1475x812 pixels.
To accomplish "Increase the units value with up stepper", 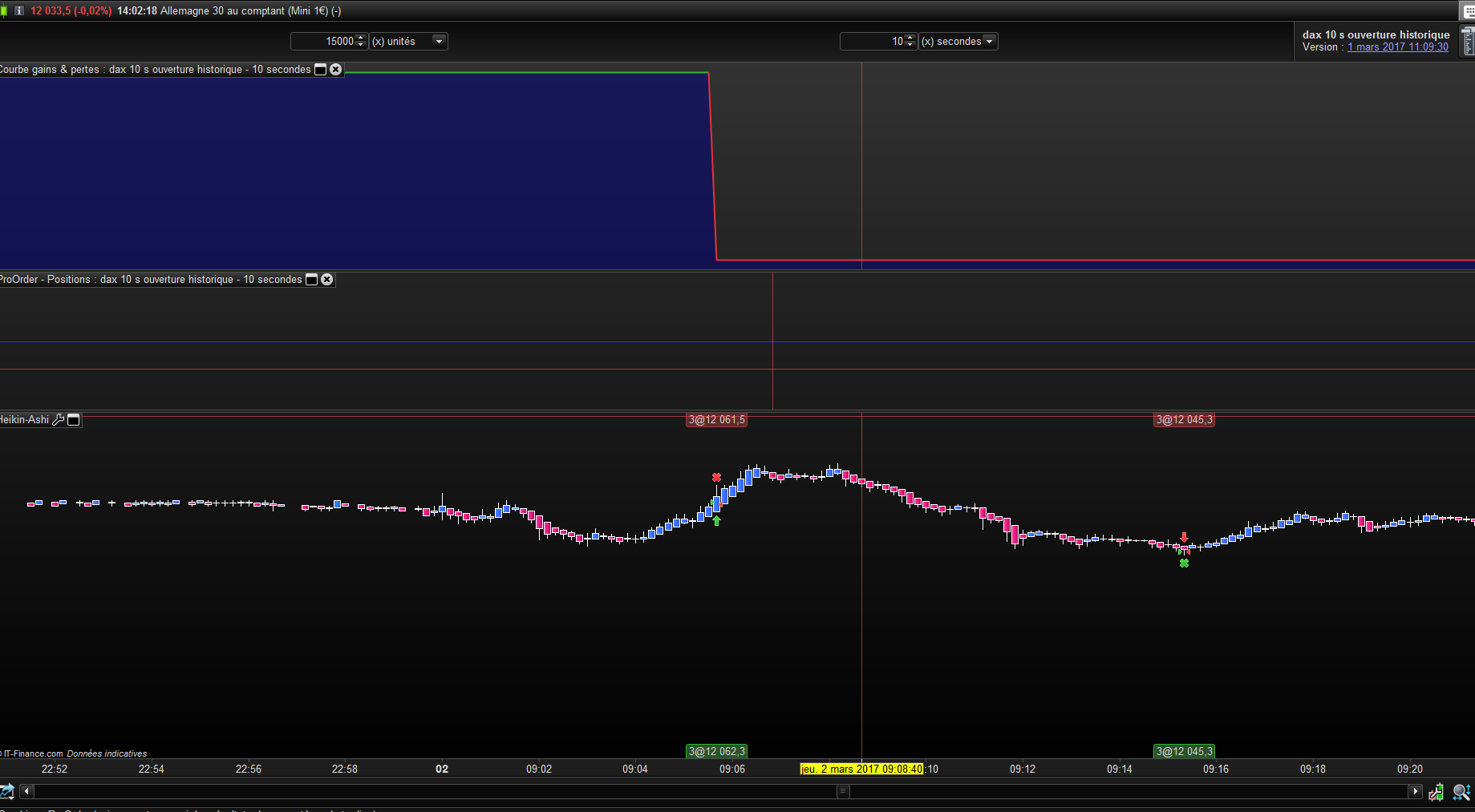I will 361,38.
